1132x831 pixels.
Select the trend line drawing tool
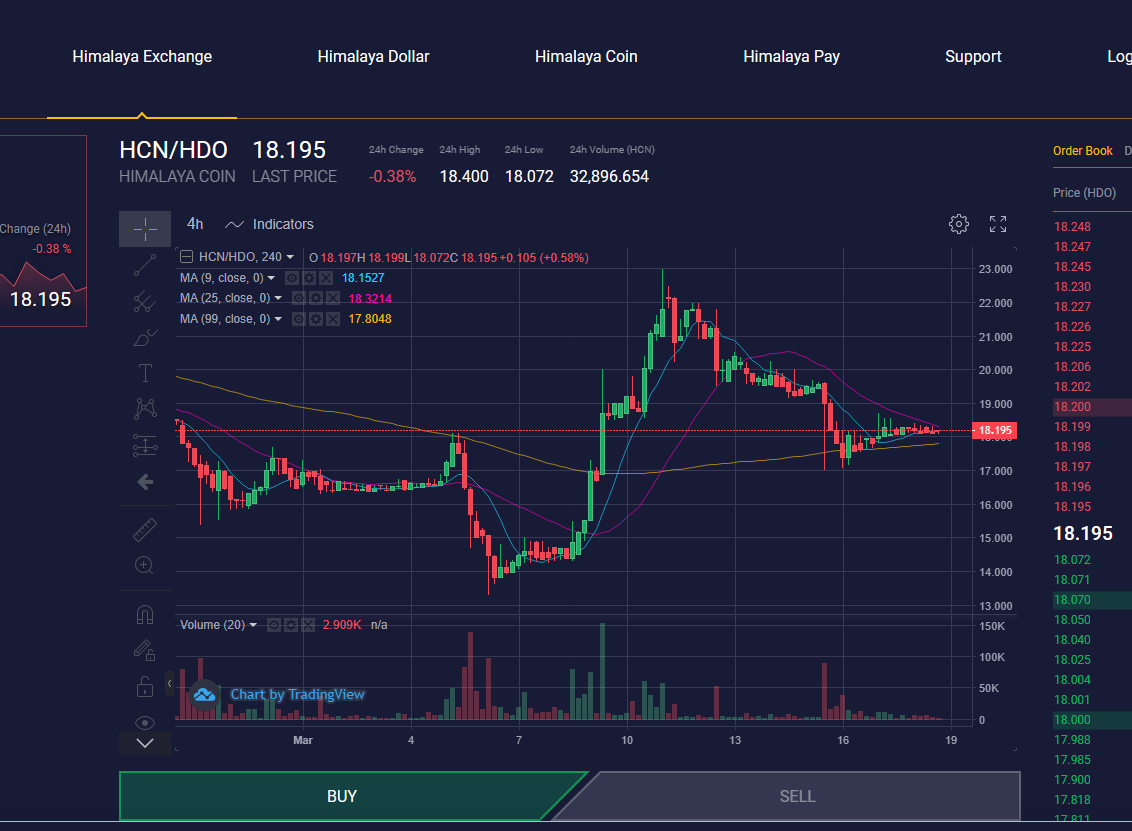click(145, 265)
